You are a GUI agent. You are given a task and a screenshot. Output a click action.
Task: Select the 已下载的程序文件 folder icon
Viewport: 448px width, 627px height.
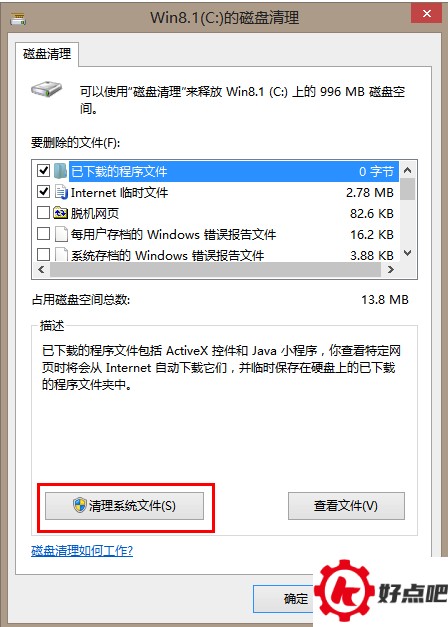60,171
